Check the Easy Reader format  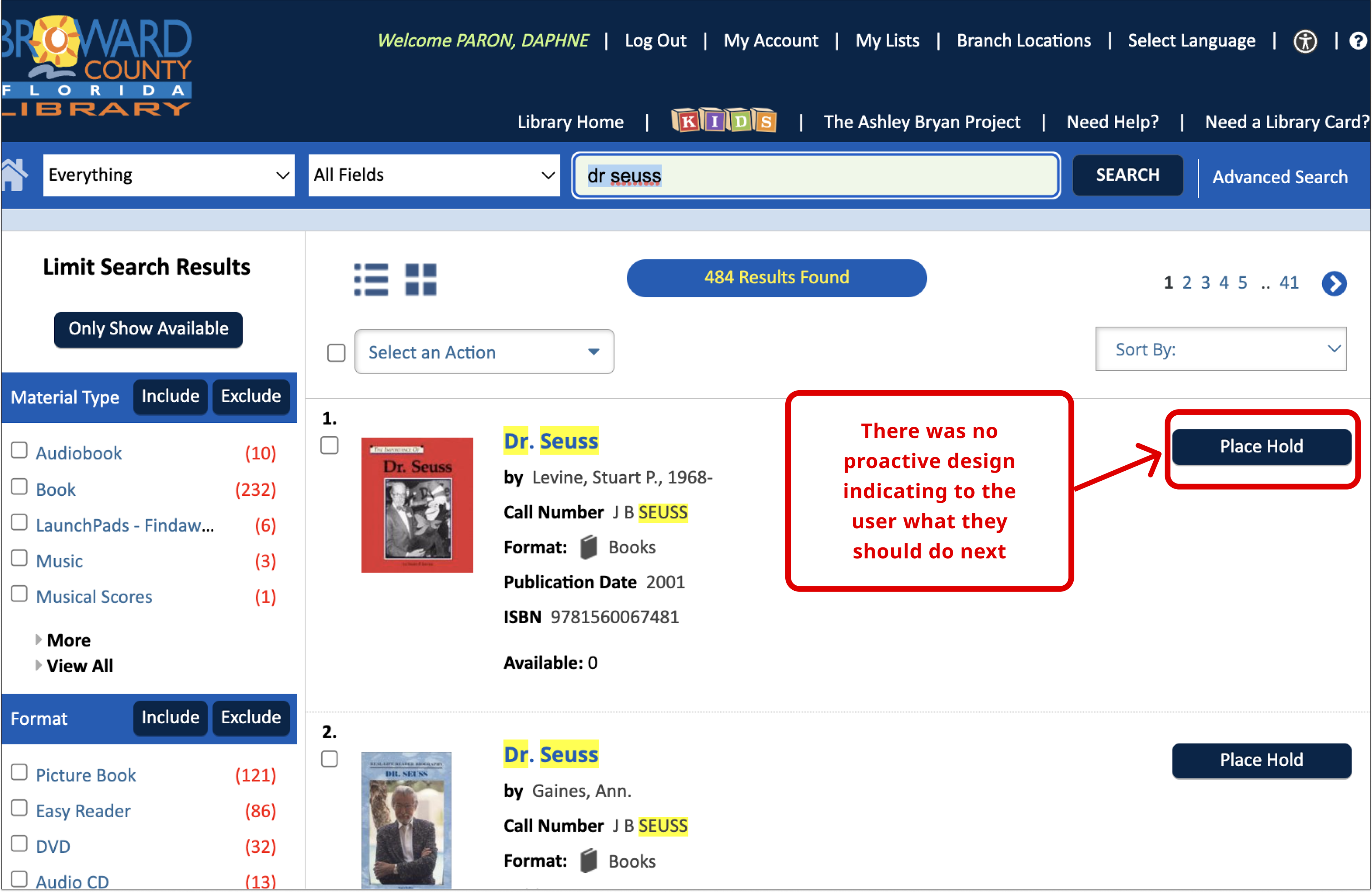20,808
